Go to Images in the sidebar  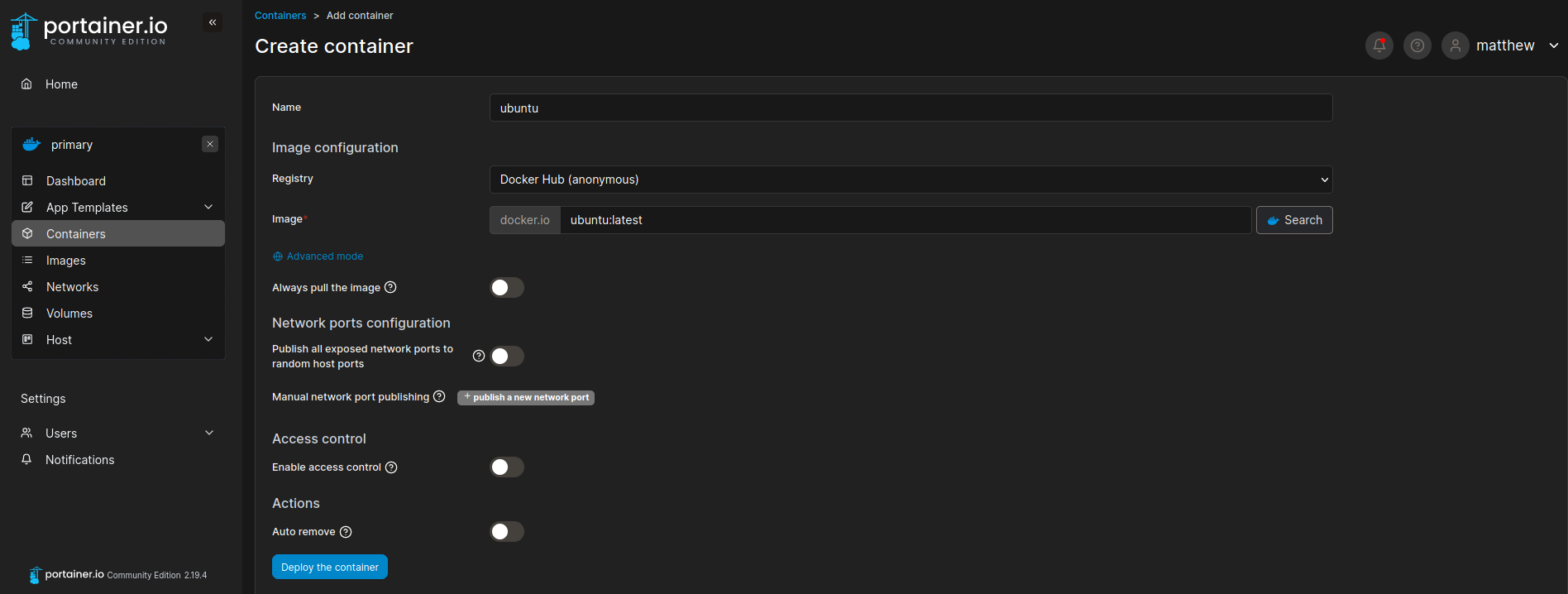pos(66,261)
